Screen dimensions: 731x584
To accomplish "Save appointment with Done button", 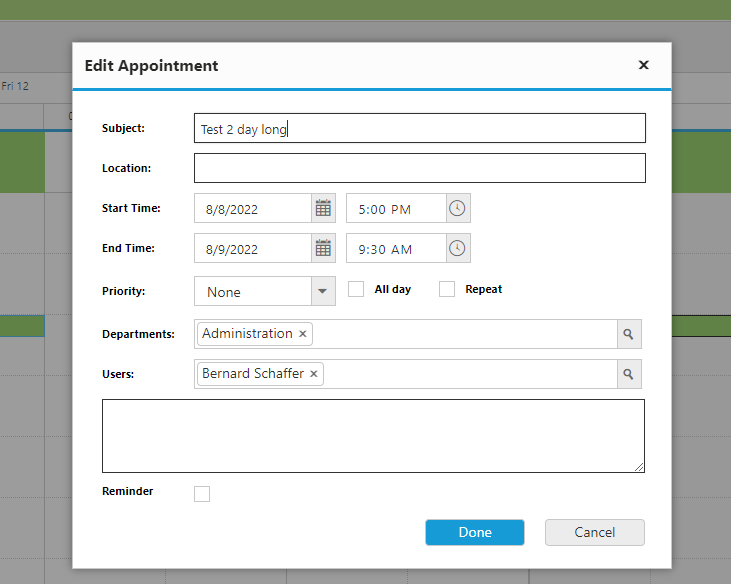I will [x=475, y=532].
